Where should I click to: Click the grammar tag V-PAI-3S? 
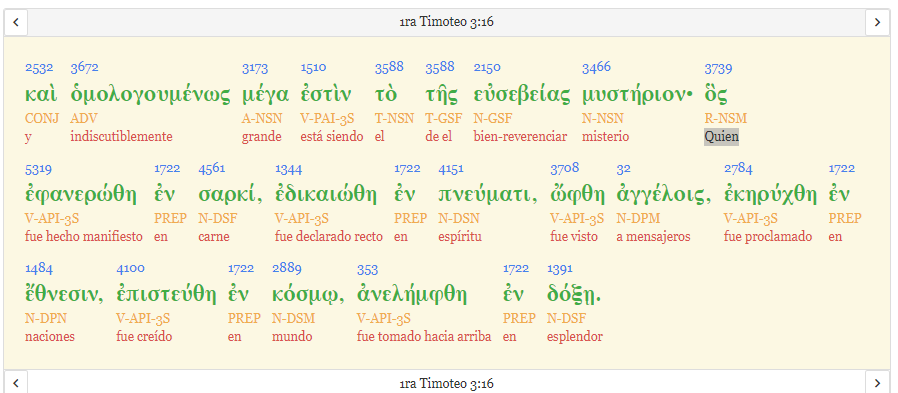click(328, 119)
